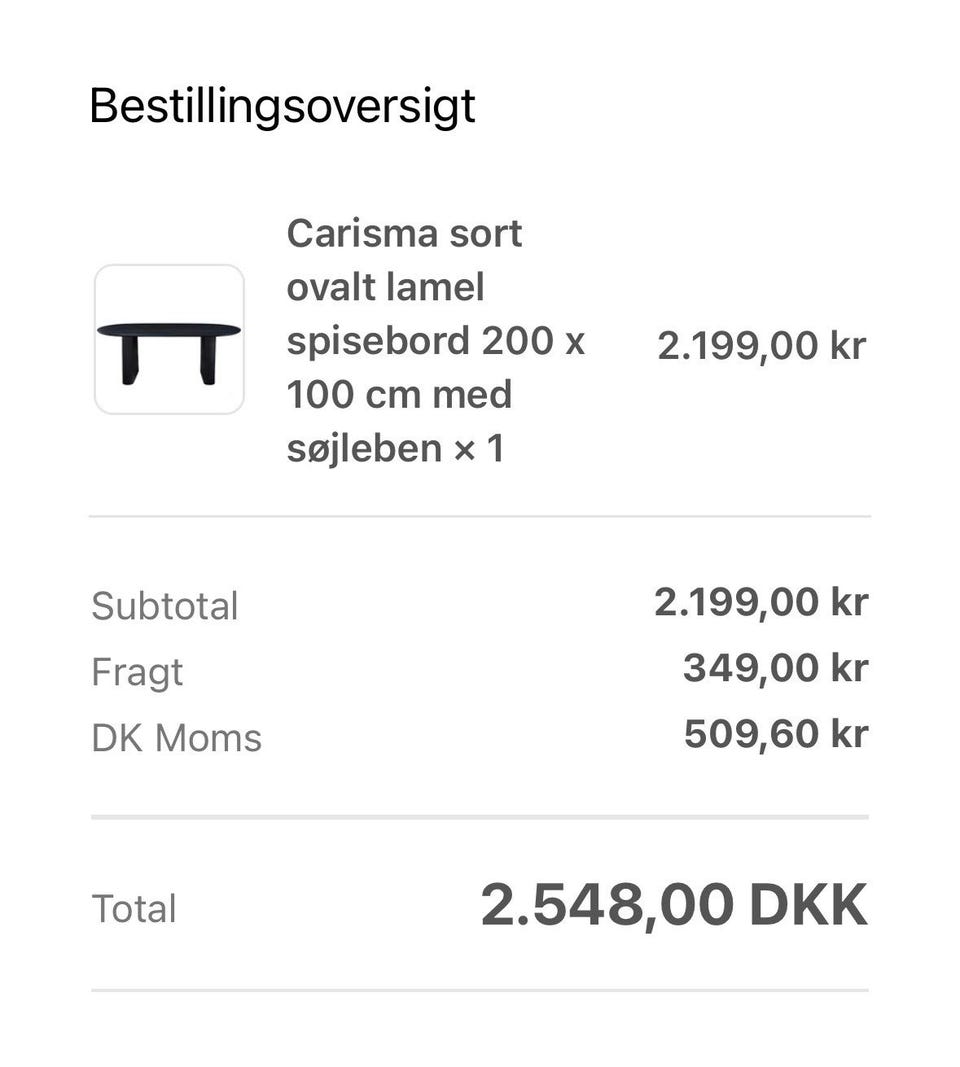
Task: Click the VAT amount 509,60 kr
Action: (776, 734)
